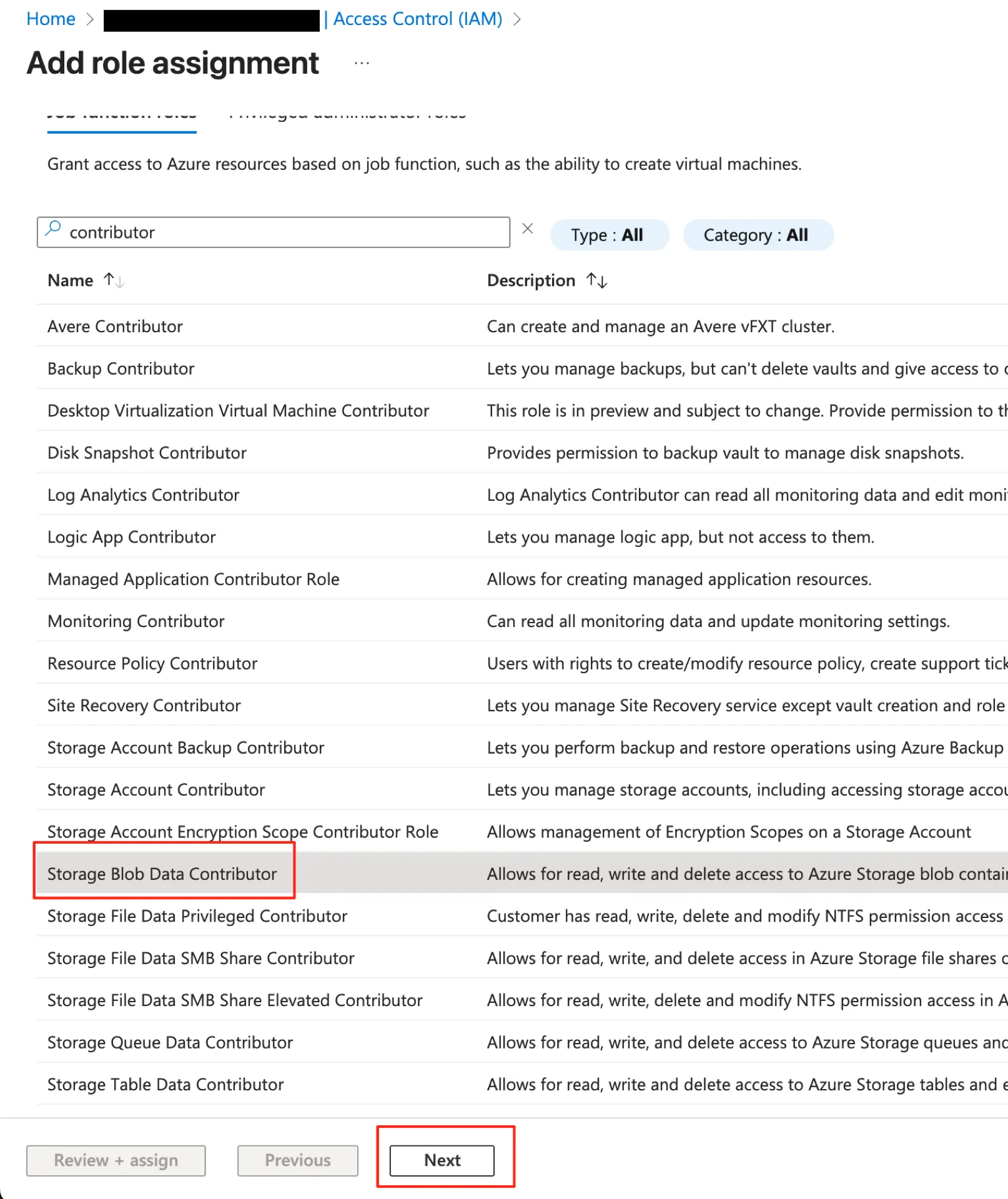Select Managed Application Contributor Role
1008x1199 pixels.
click(x=193, y=579)
